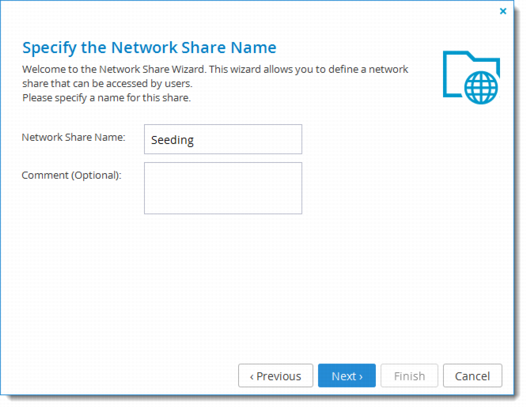Focus the Network Share Name field
The width and height of the screenshot is (526, 407).
223,139
